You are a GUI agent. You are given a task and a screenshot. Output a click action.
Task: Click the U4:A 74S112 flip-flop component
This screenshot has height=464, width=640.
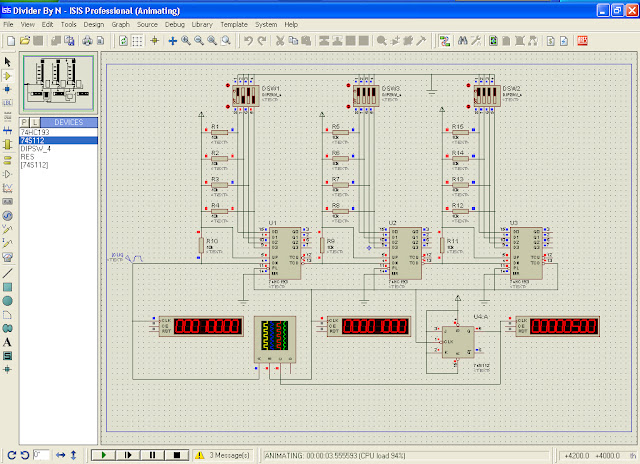(458, 342)
